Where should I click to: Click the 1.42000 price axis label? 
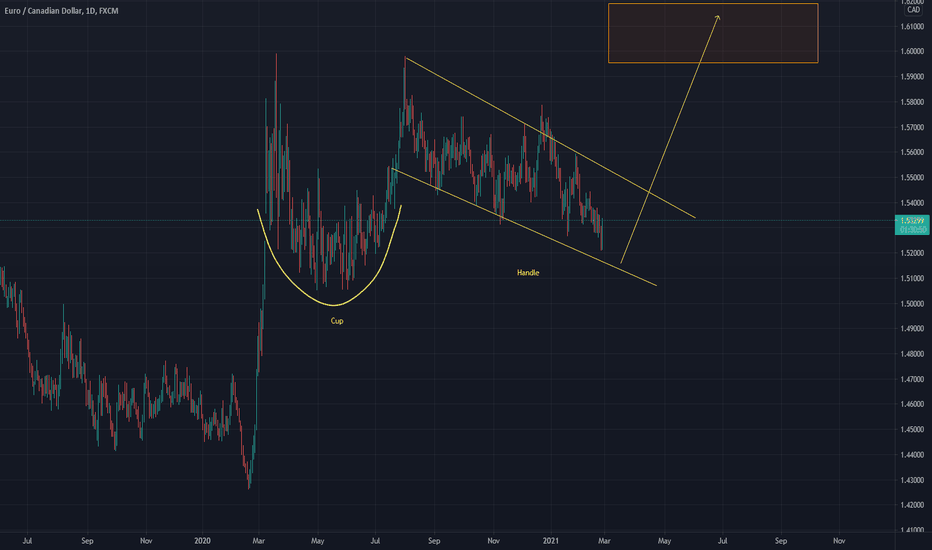[912, 505]
